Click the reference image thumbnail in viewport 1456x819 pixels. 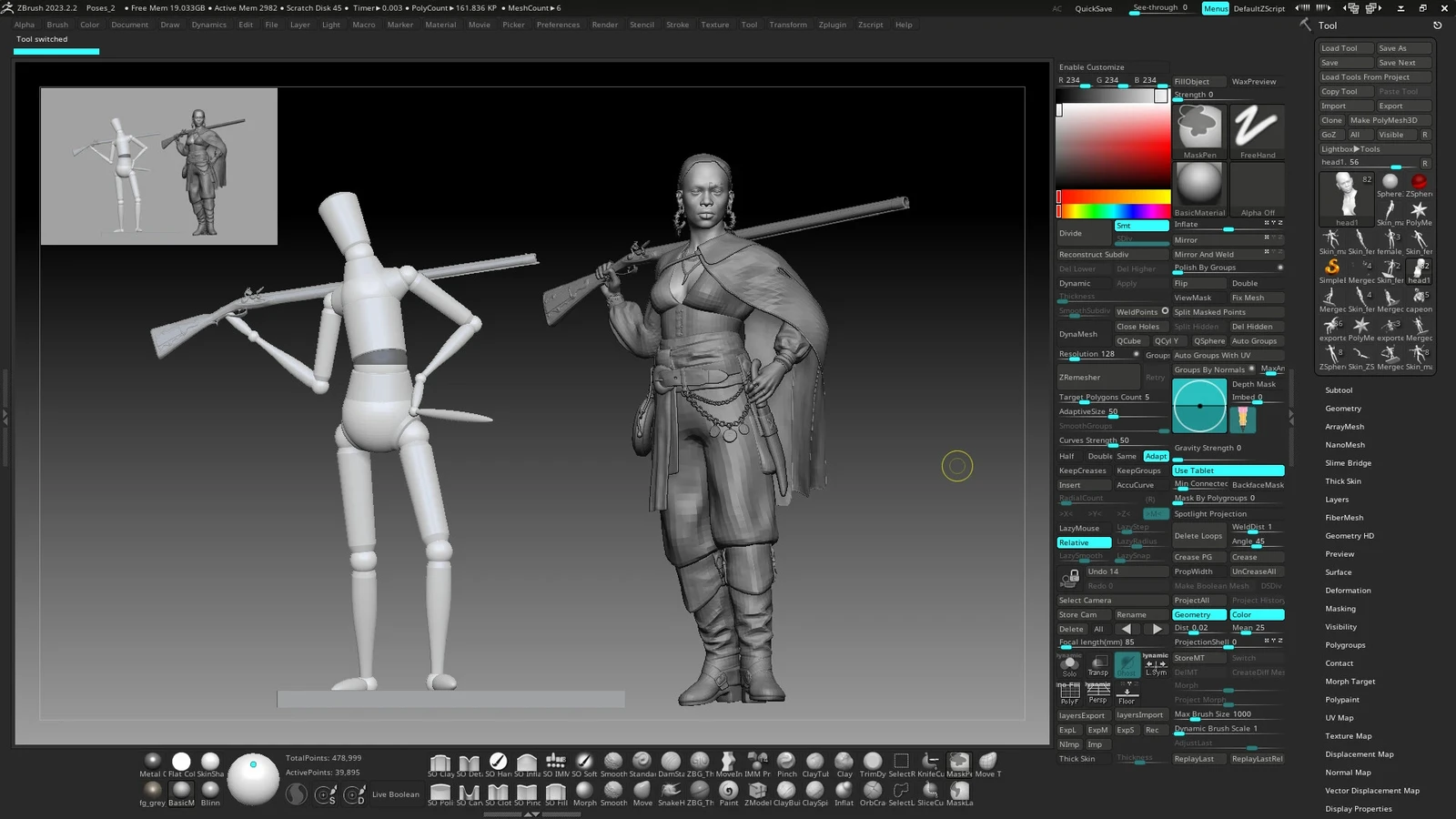click(159, 167)
